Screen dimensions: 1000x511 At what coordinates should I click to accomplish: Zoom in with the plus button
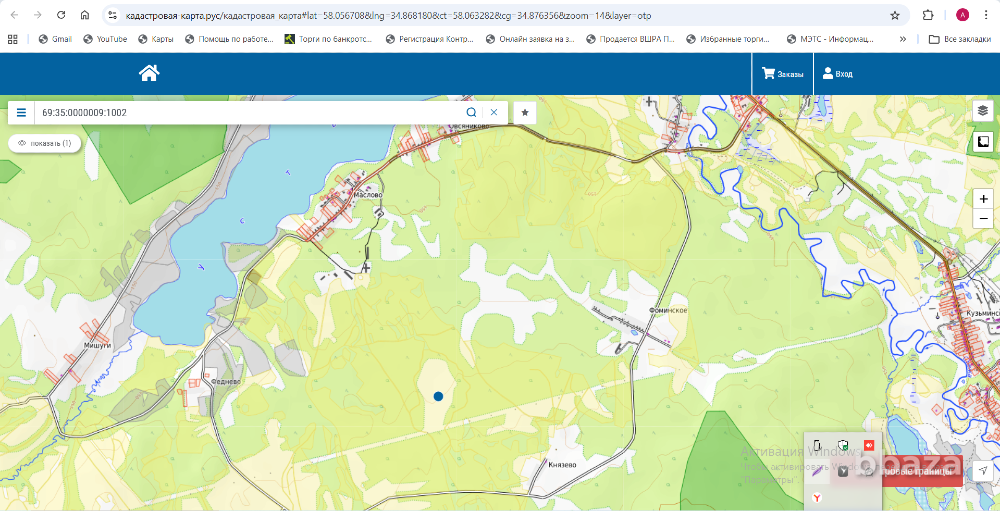983,199
